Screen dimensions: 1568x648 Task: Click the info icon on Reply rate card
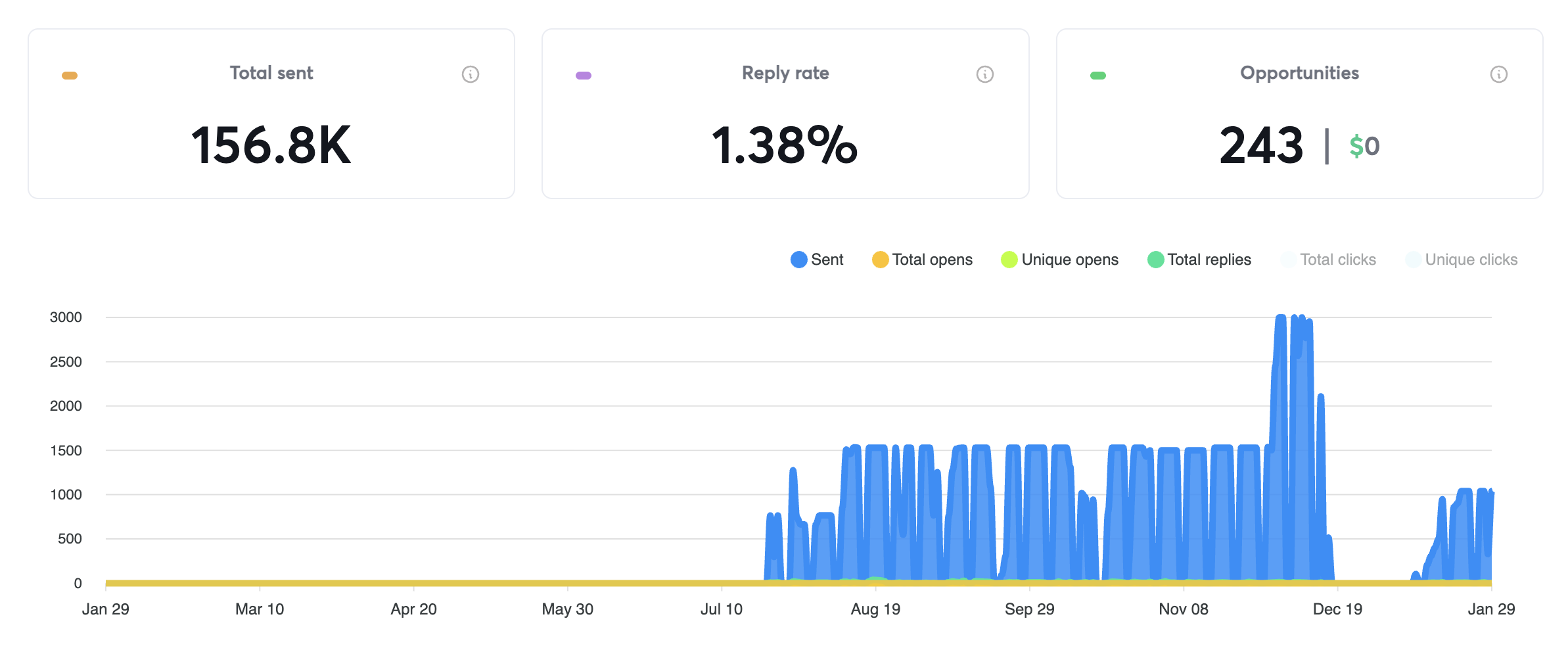tap(984, 74)
